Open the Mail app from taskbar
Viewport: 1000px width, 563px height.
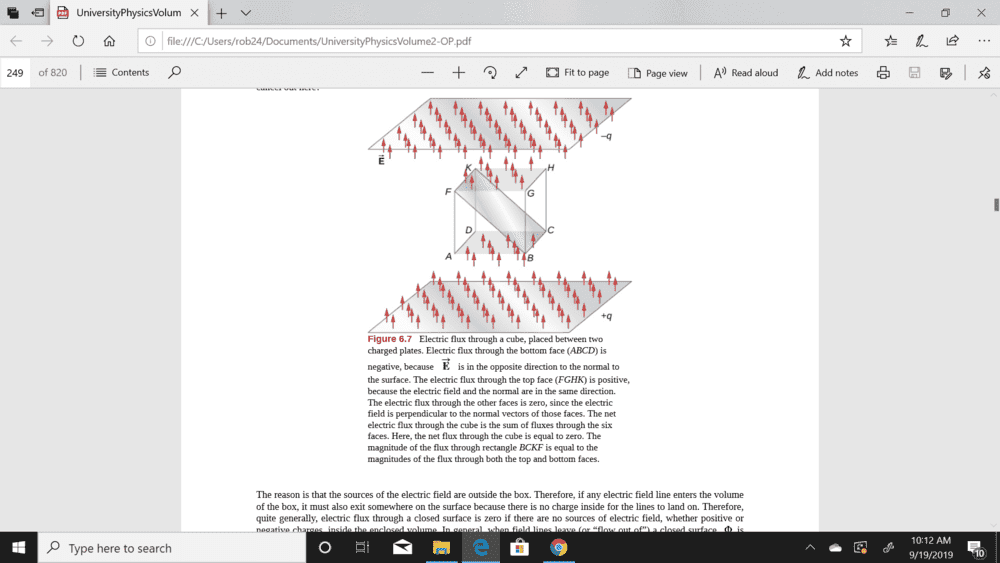[402, 548]
